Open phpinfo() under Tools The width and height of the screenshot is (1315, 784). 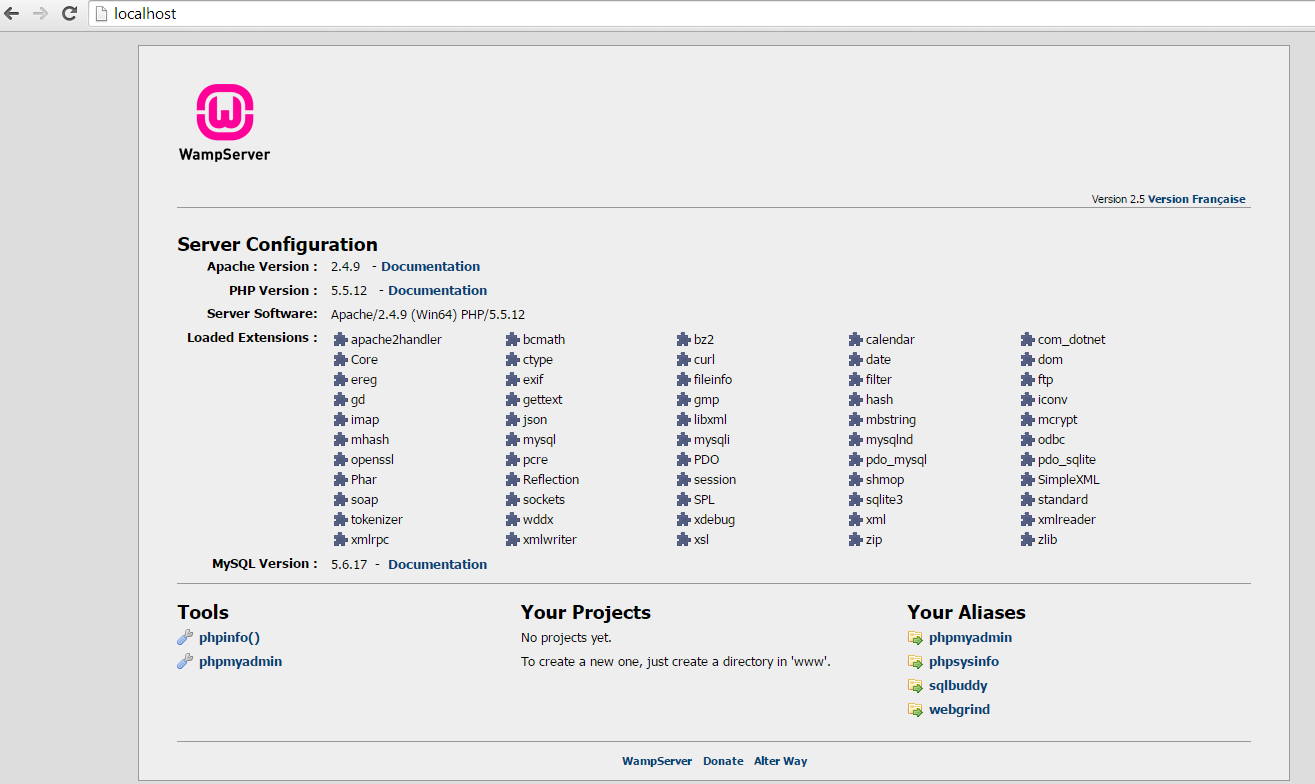229,638
